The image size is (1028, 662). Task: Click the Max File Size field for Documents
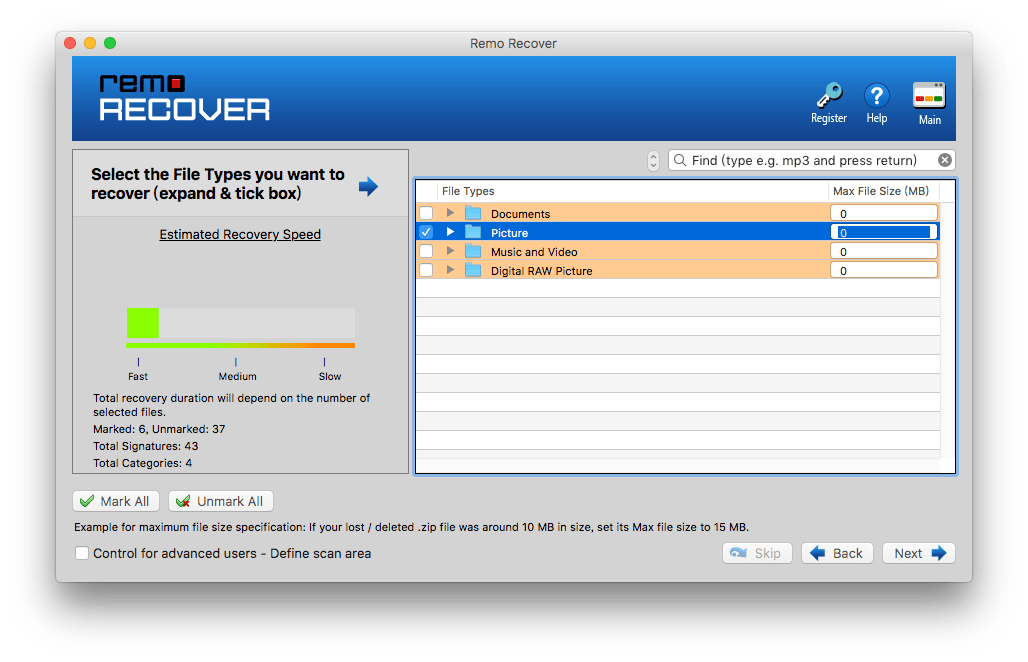tap(883, 214)
